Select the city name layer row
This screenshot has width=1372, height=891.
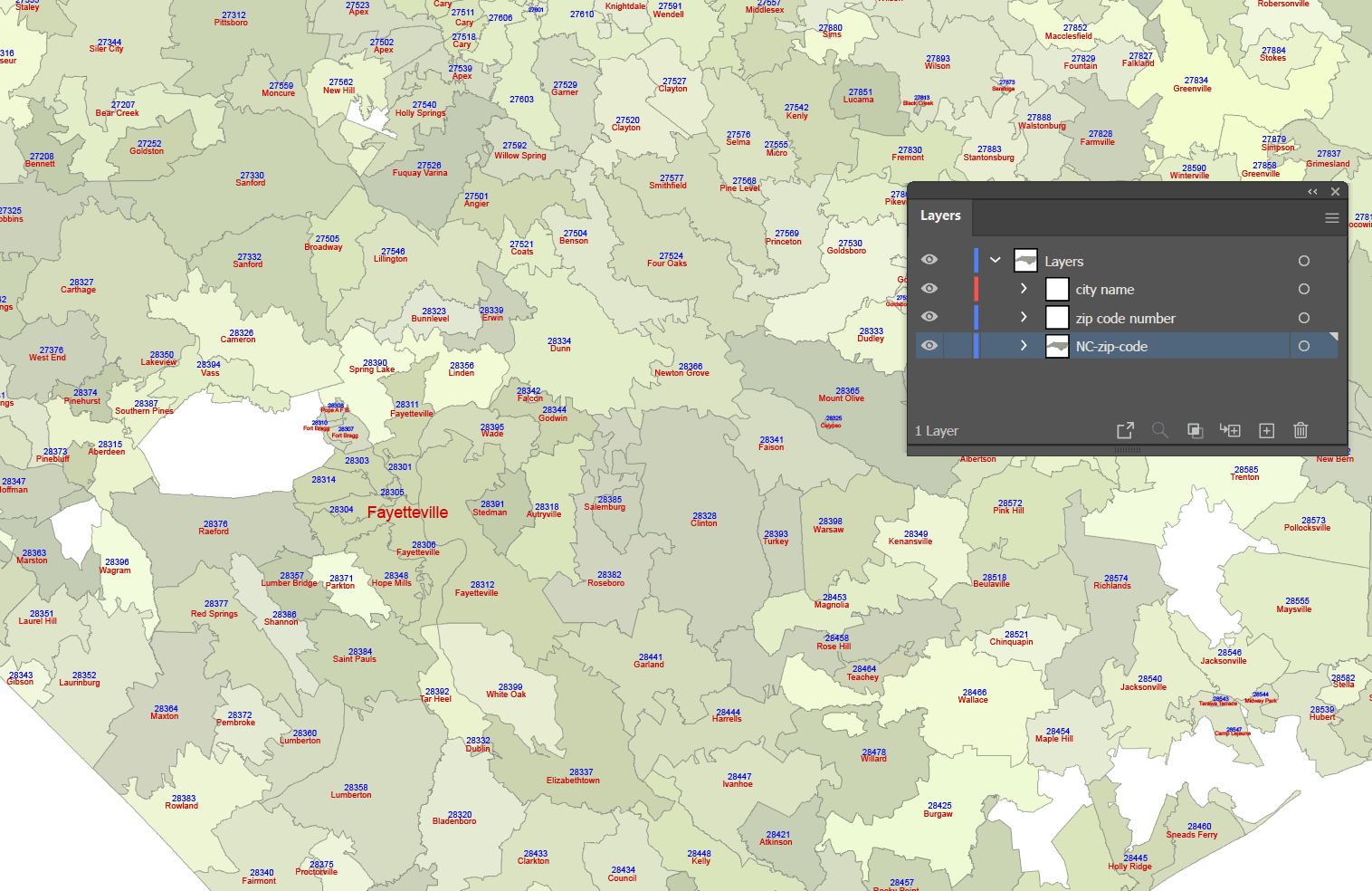(x=1127, y=289)
